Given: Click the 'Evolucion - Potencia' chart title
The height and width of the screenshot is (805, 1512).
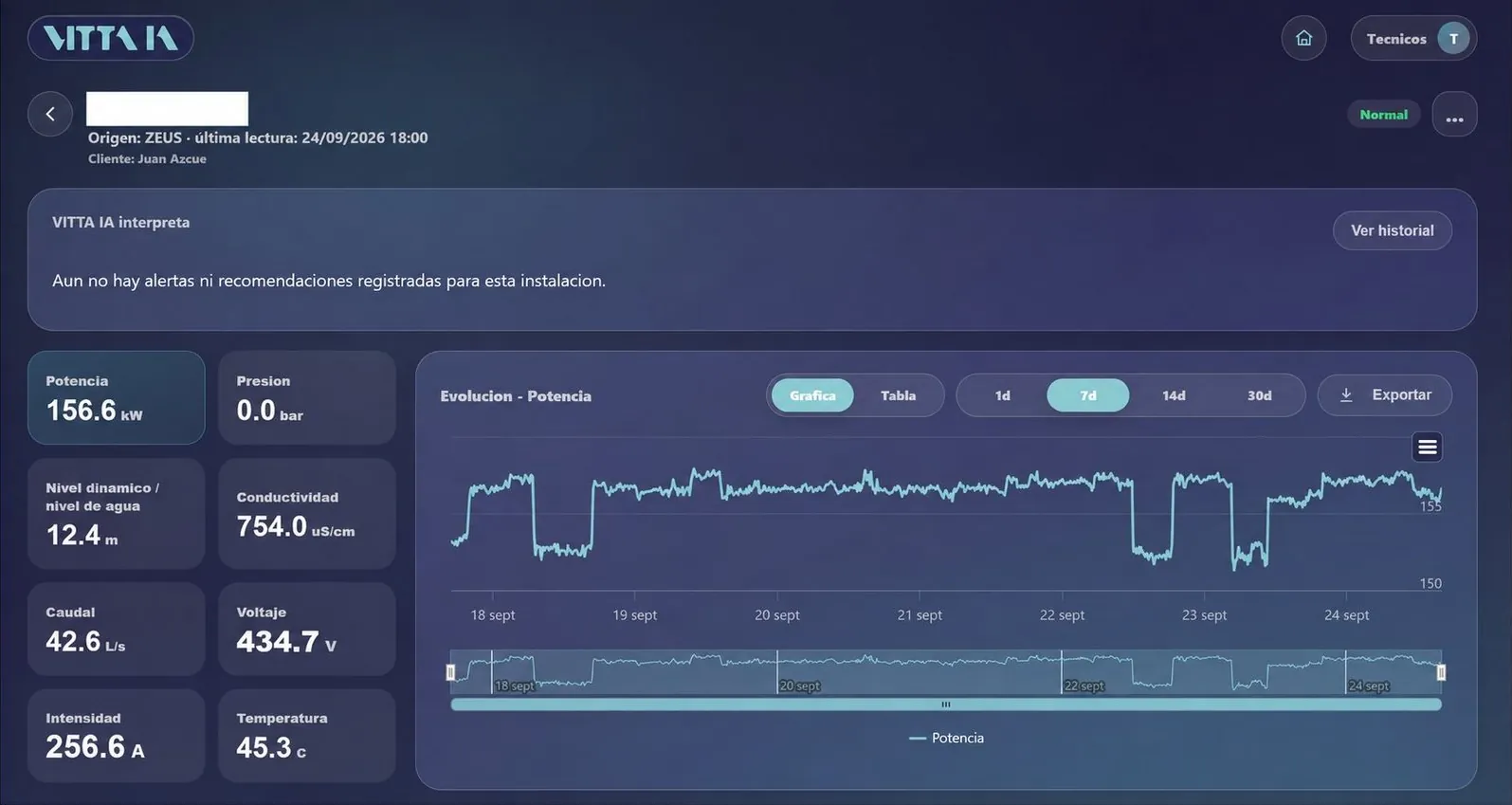Looking at the screenshot, I should (x=516, y=396).
